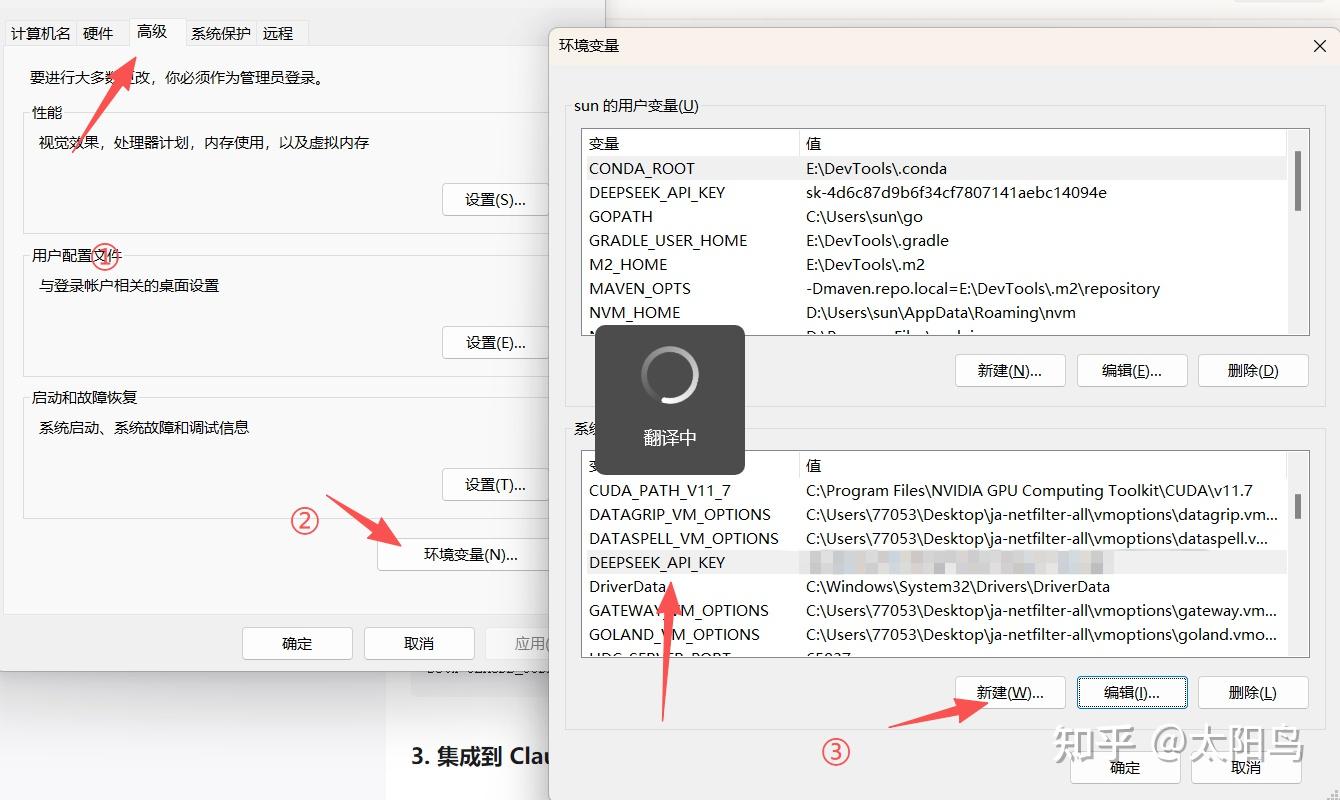
Task: Open performance settings via 设置(S) button
Action: pyautogui.click(x=496, y=199)
